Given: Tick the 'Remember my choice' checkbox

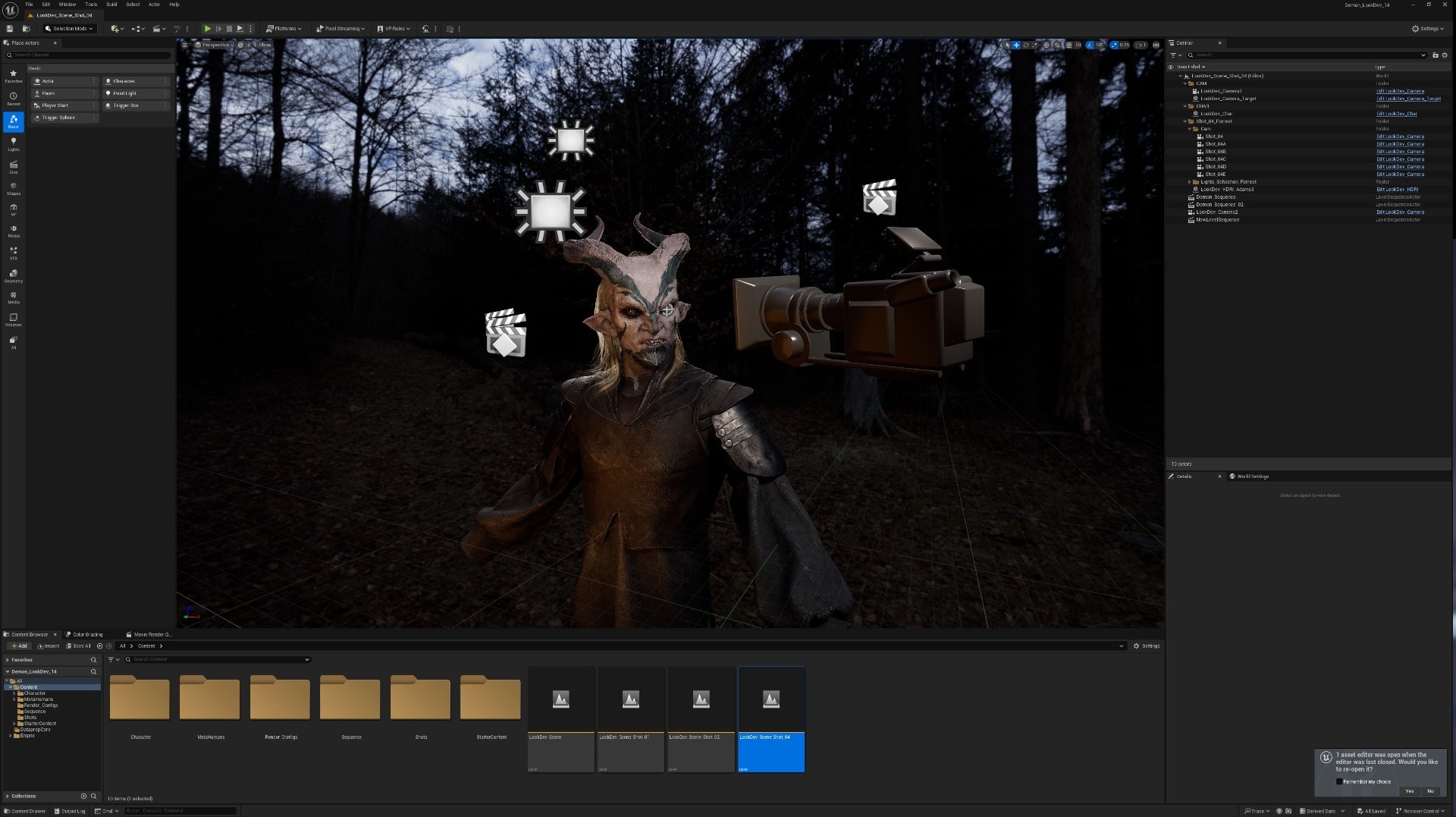Looking at the screenshot, I should pyautogui.click(x=1339, y=781).
